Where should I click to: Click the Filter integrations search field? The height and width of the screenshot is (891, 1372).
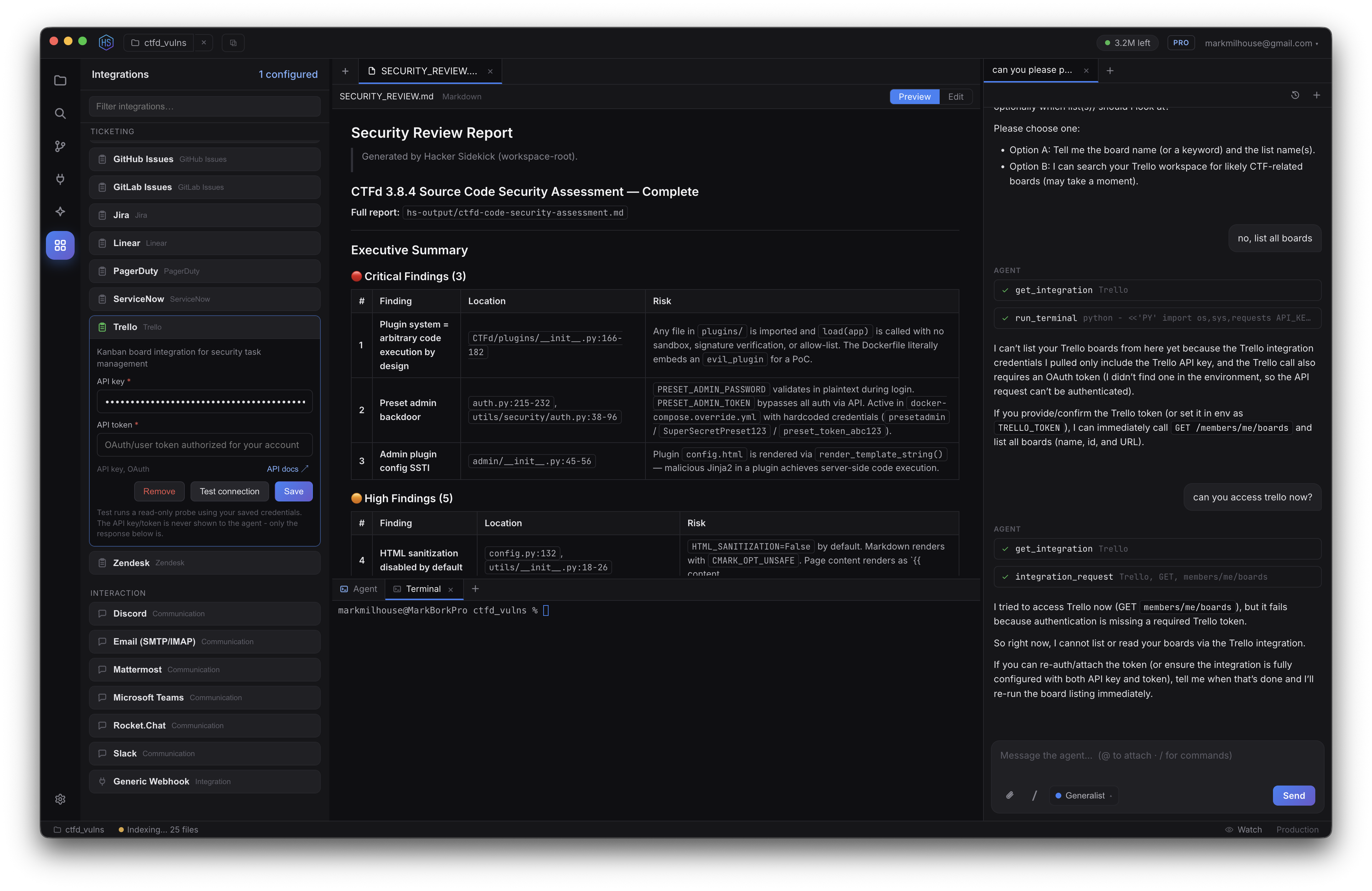pyautogui.click(x=205, y=107)
